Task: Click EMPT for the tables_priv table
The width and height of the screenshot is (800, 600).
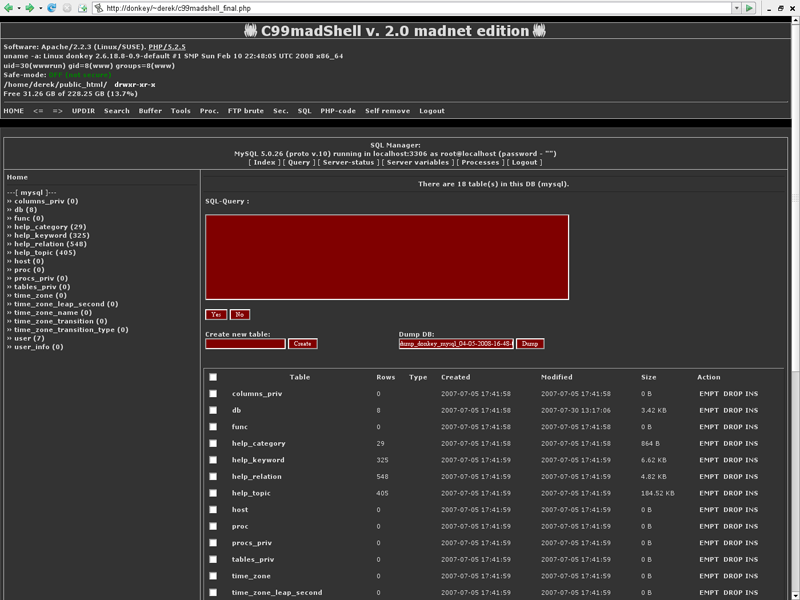Action: tap(709, 560)
